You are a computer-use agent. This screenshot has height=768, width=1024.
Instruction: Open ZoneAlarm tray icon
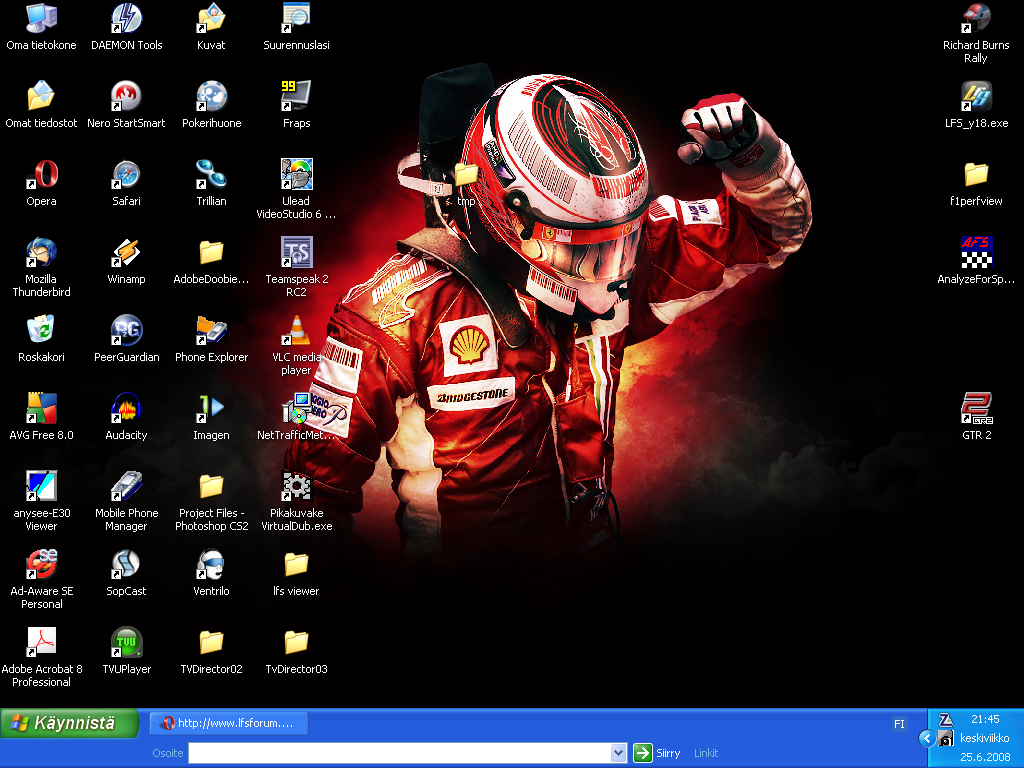pyautogui.click(x=945, y=720)
